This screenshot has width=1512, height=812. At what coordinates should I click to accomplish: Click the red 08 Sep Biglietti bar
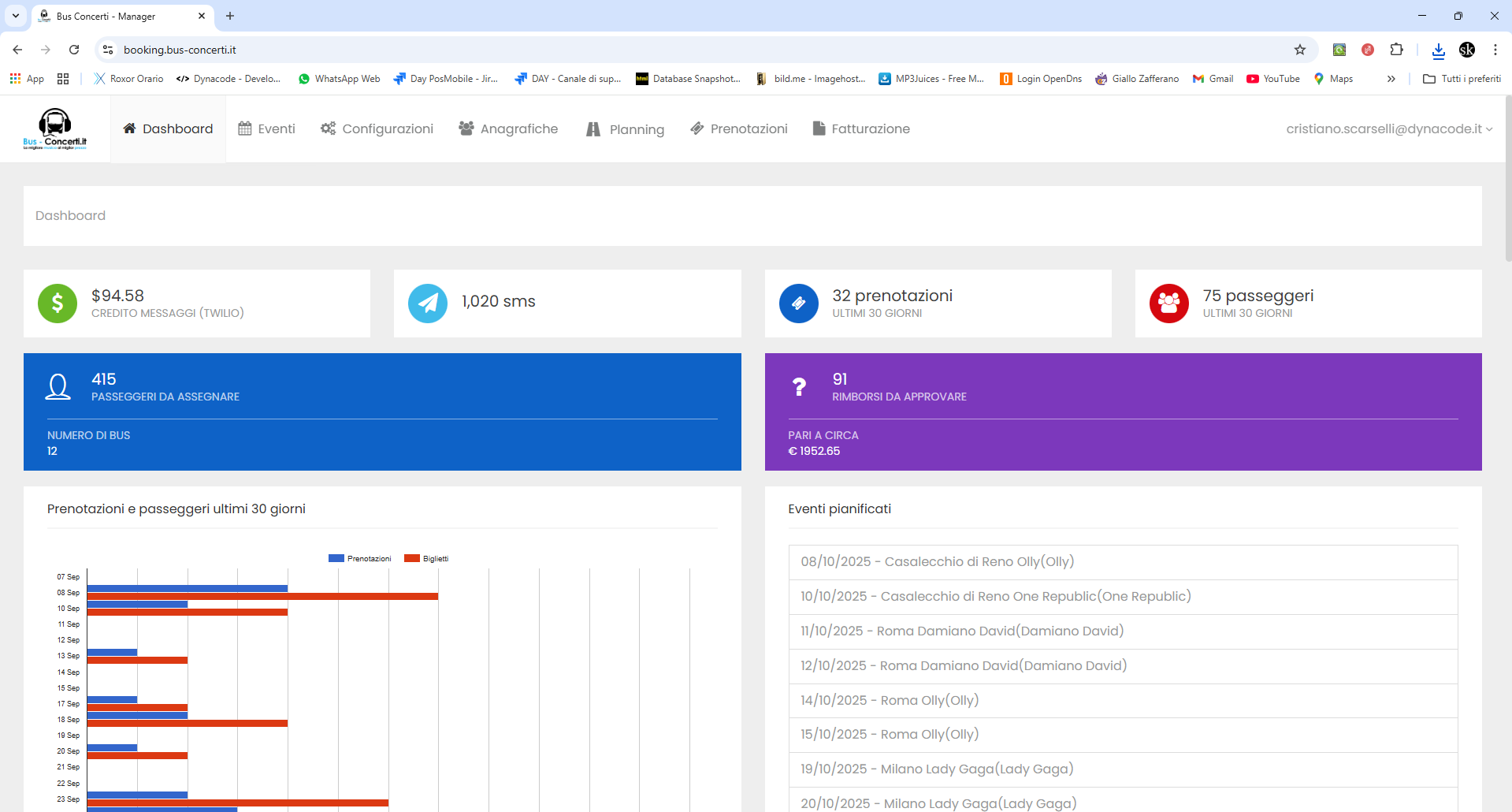(262, 597)
